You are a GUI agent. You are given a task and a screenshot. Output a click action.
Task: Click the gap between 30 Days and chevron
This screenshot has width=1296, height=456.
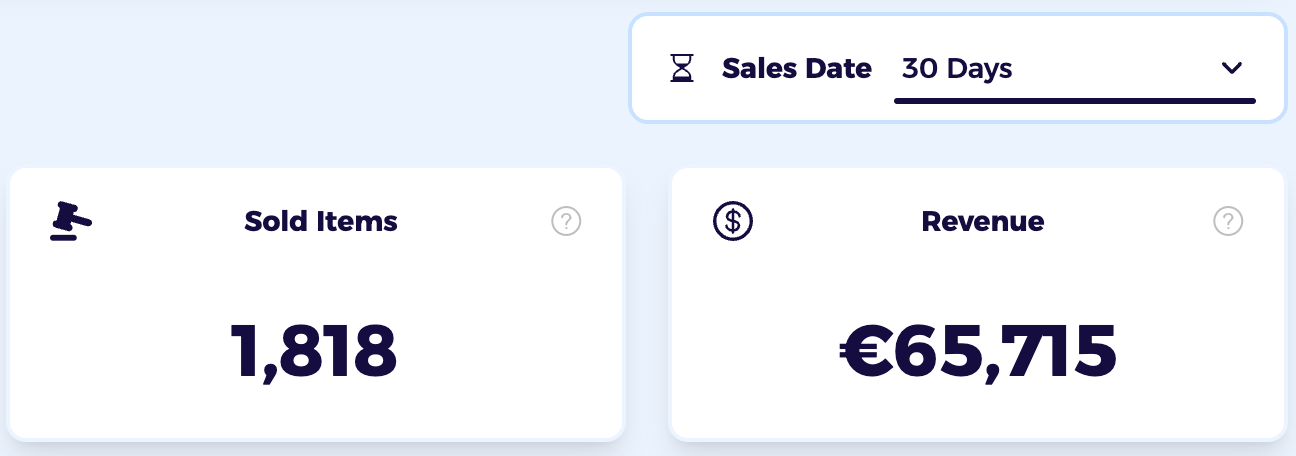point(1115,69)
